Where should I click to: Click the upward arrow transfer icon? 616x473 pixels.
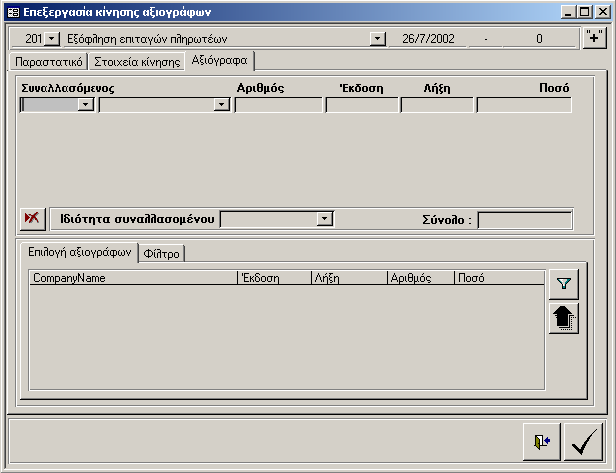pyautogui.click(x=565, y=319)
